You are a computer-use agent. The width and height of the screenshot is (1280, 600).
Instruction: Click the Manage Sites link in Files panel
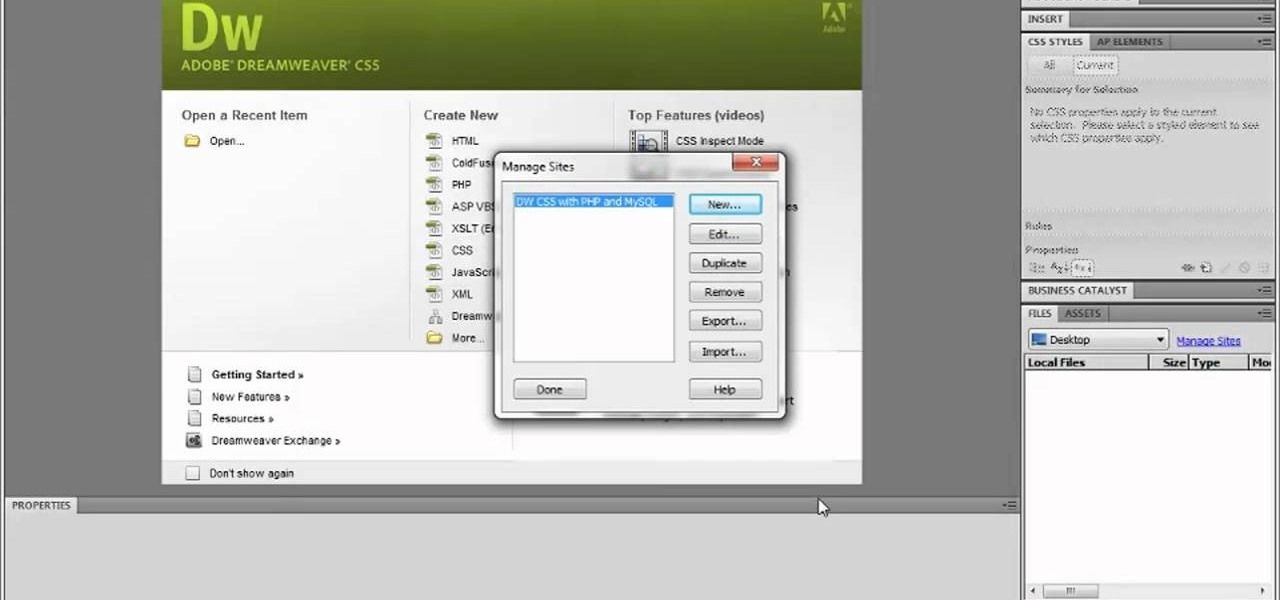[x=1208, y=341]
